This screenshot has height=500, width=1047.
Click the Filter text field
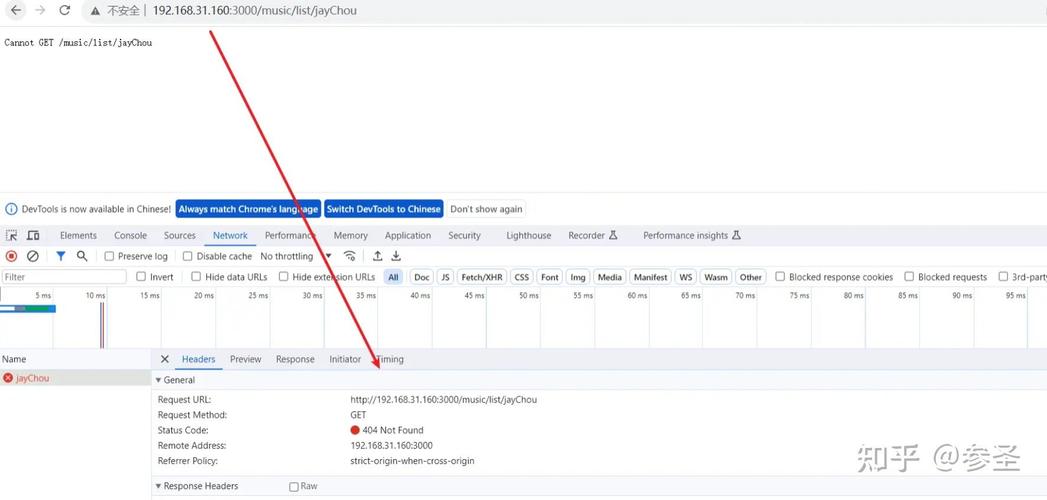pyautogui.click(x=64, y=277)
